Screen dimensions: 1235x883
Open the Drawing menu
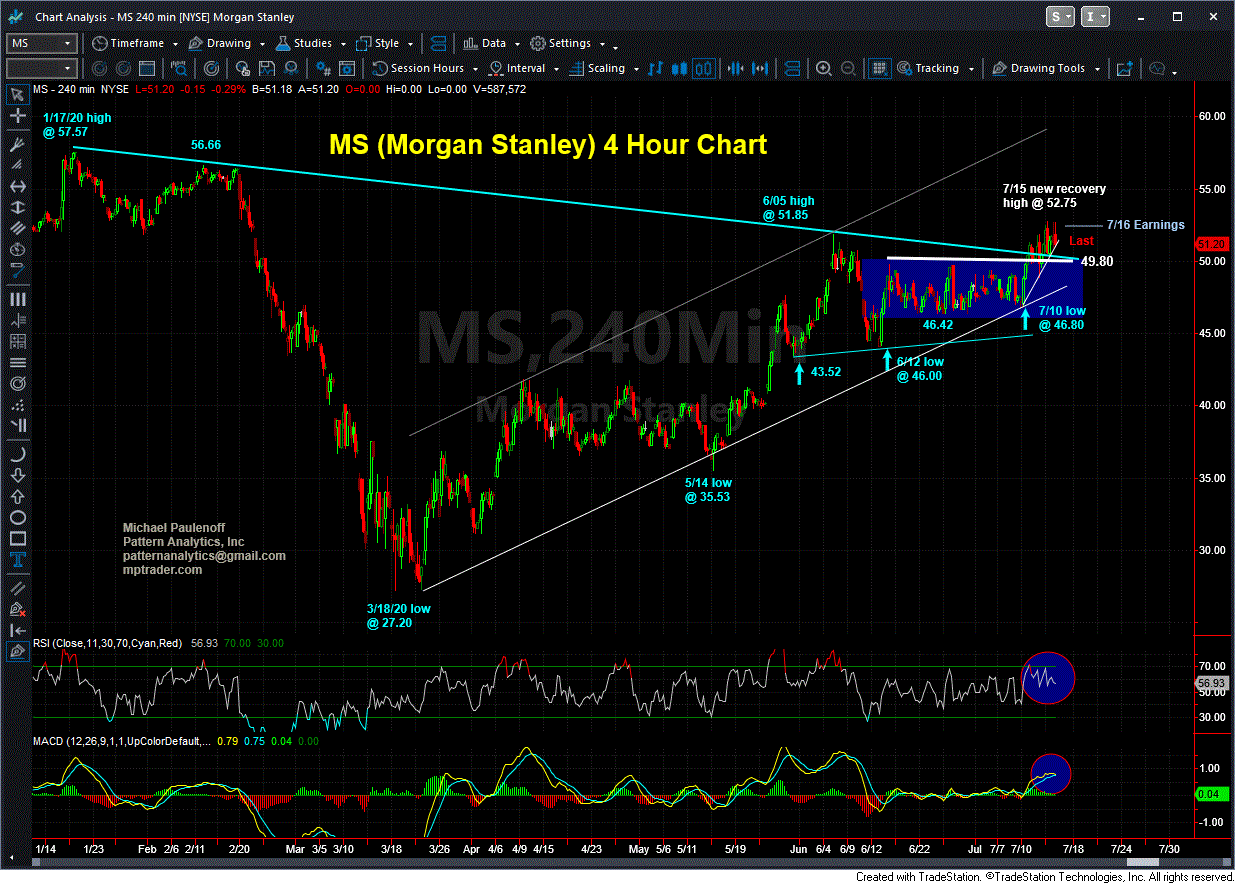coord(222,43)
